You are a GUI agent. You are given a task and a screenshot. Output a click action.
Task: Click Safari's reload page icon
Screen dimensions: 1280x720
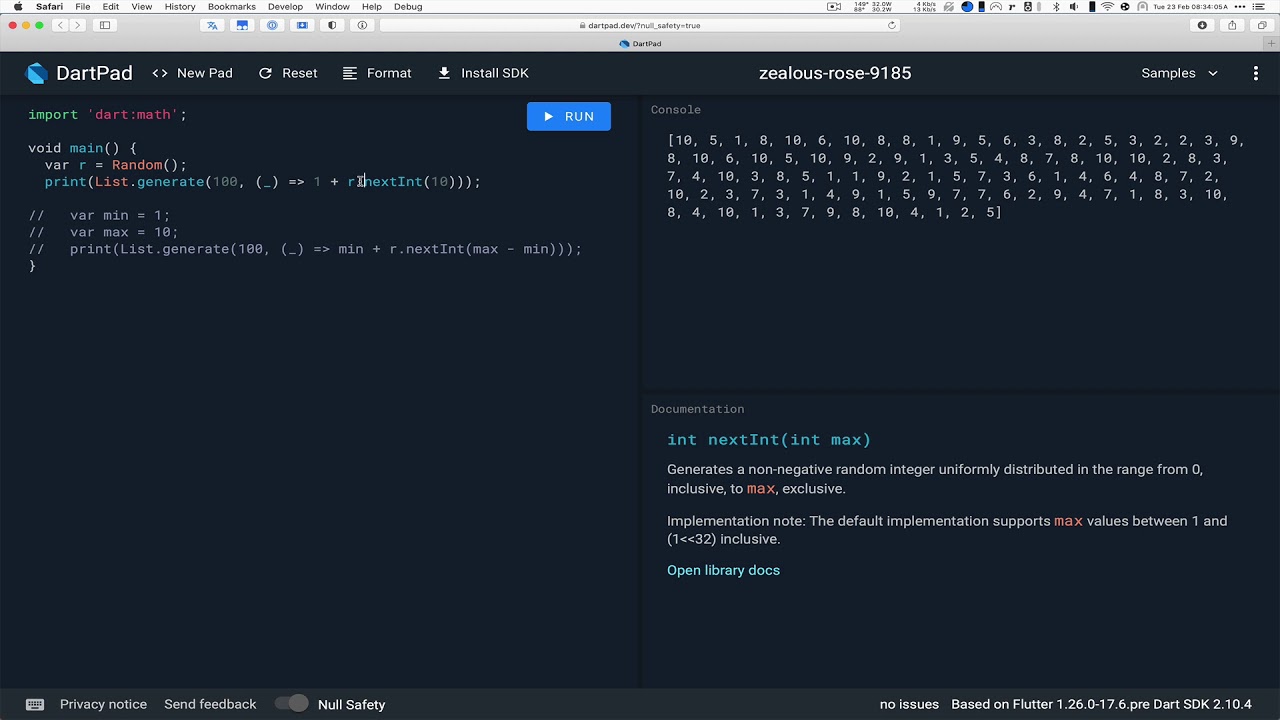(892, 25)
